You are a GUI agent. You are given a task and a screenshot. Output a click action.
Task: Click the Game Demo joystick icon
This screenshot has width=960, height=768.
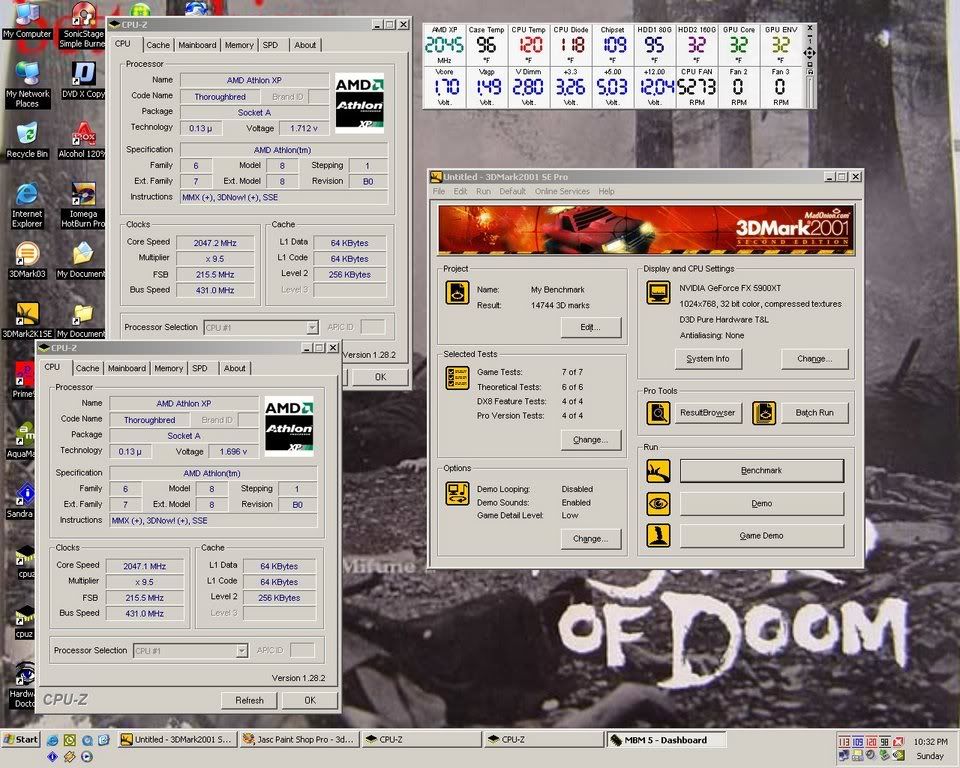(658, 536)
